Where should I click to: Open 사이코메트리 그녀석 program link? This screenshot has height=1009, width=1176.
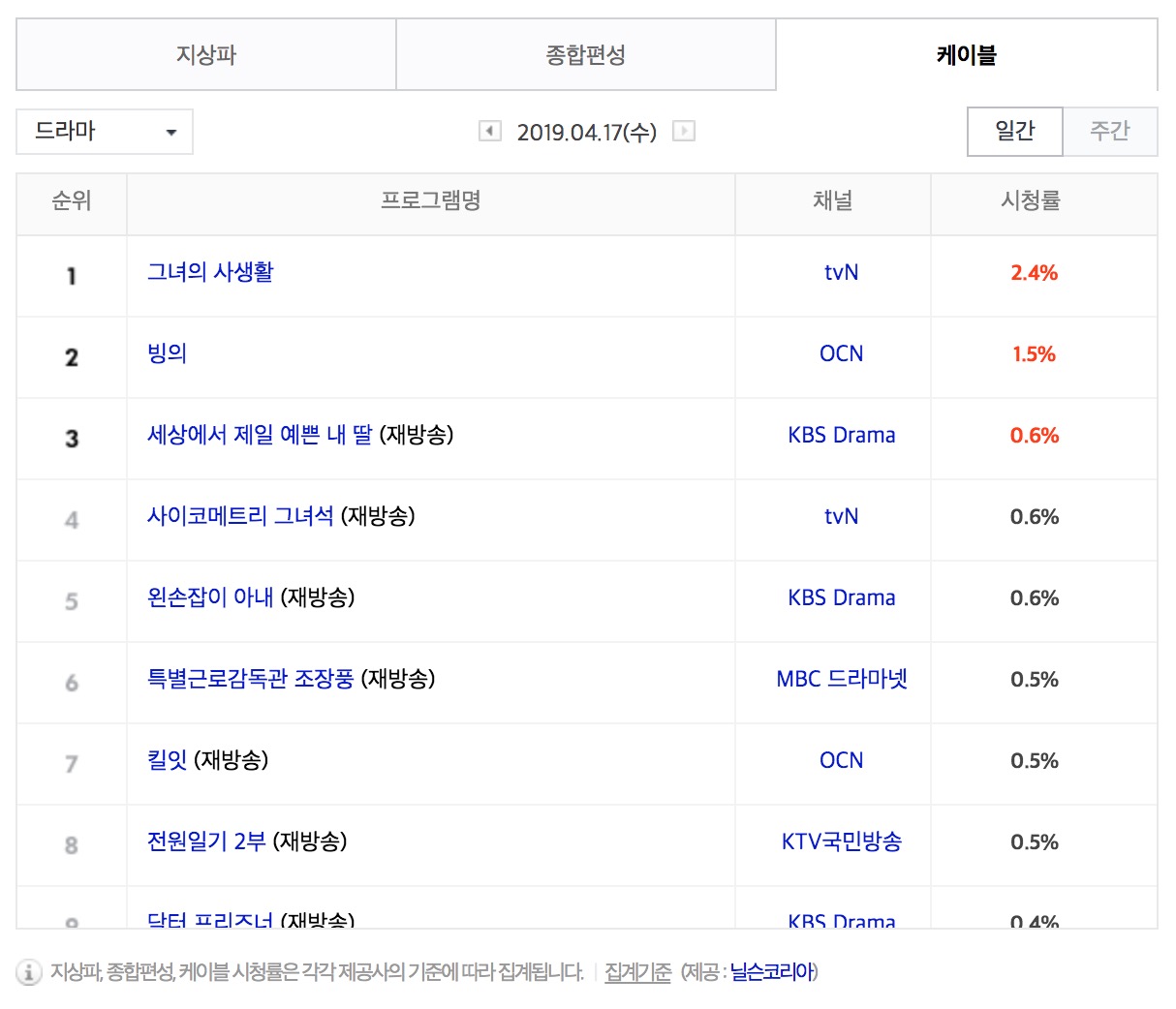click(240, 516)
